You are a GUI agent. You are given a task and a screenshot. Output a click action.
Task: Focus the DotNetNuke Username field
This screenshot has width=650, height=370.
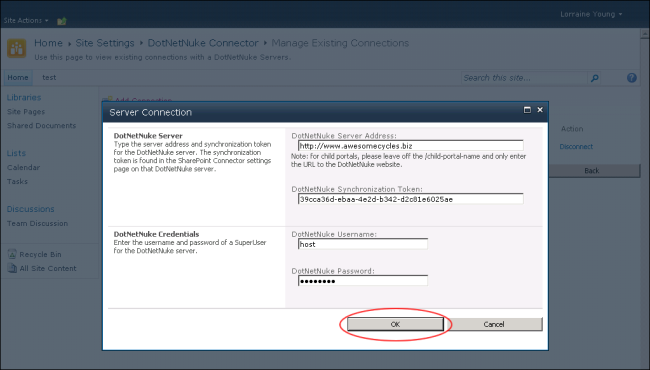pos(363,244)
